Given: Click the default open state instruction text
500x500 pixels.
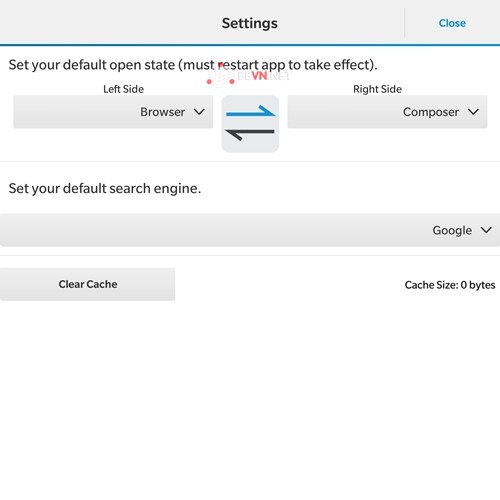Looking at the screenshot, I should (193, 65).
